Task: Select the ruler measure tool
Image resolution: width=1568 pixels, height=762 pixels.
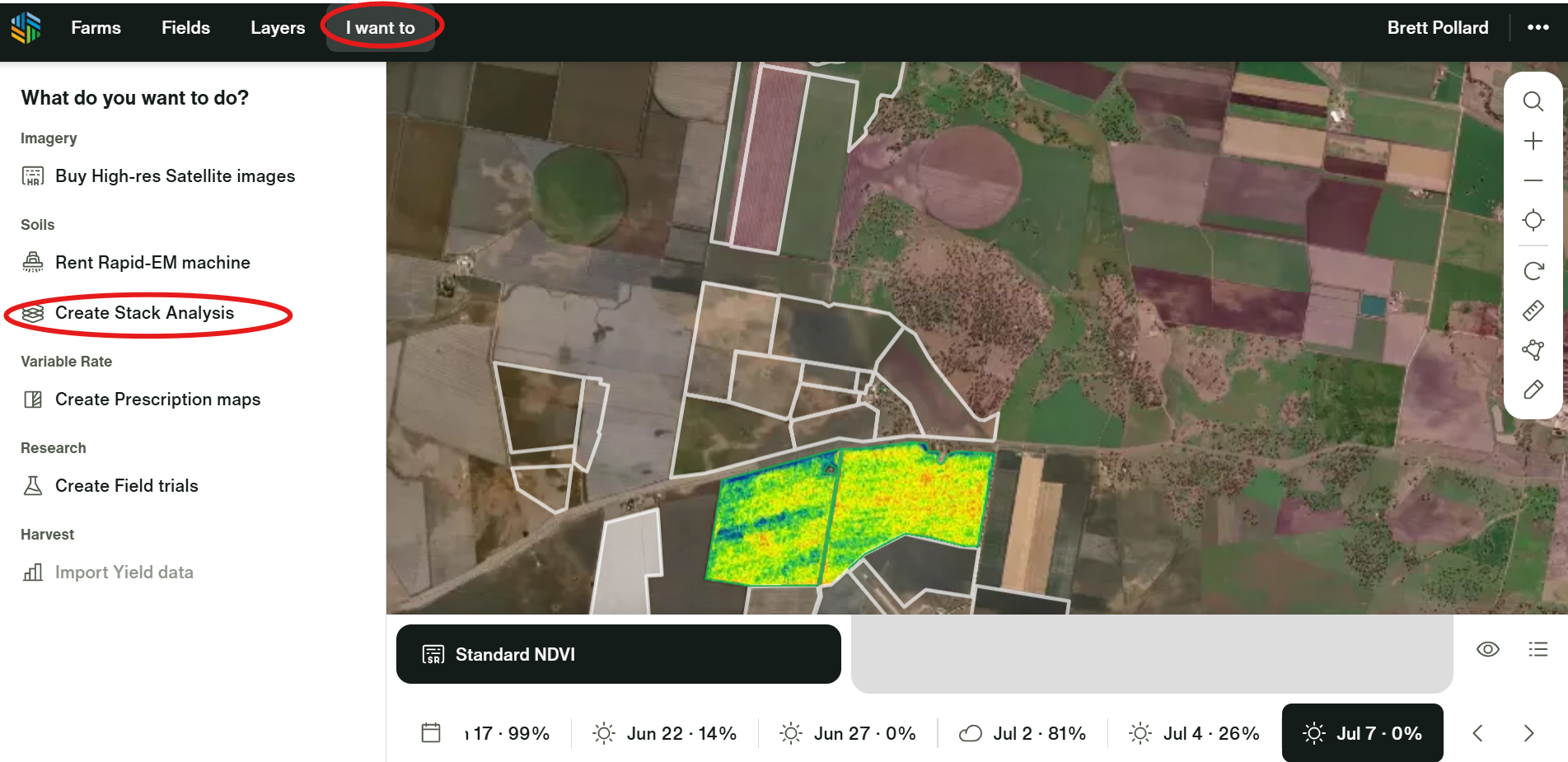Action: 1533,311
